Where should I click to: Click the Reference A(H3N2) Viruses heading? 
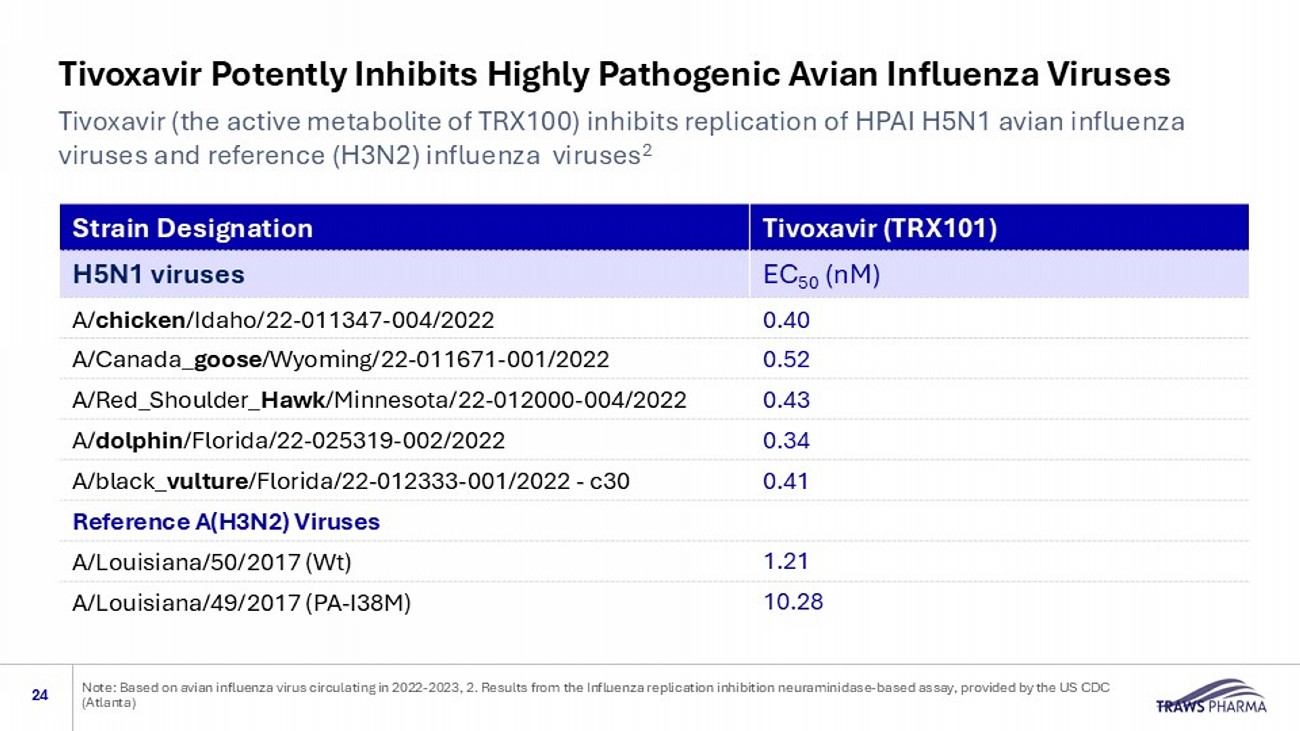pos(226,521)
